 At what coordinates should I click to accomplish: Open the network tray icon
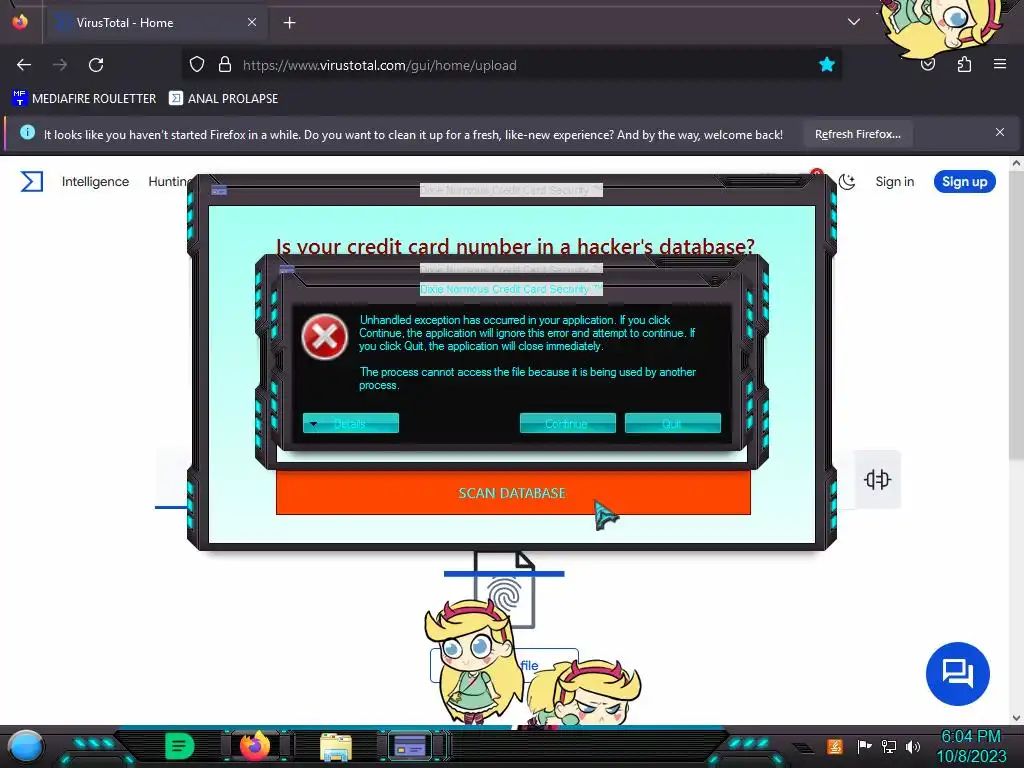pos(889,746)
